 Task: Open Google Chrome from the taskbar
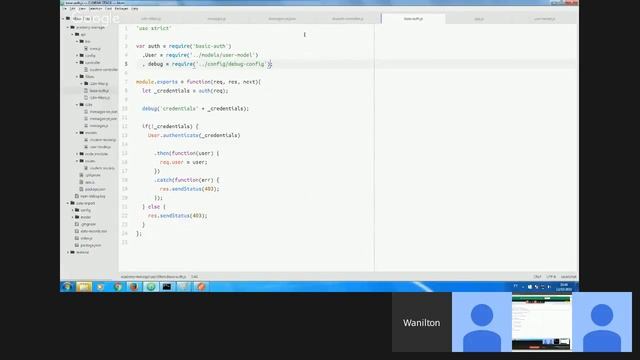(x=118, y=287)
